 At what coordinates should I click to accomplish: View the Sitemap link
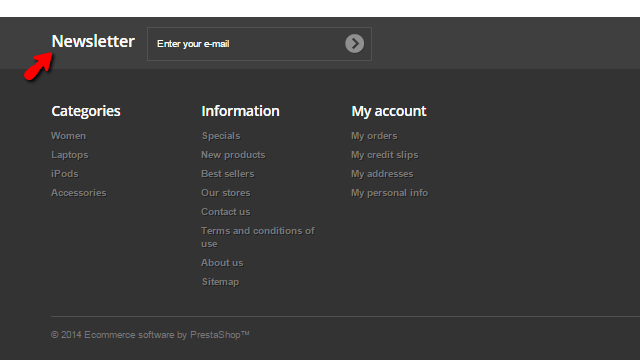(x=220, y=282)
